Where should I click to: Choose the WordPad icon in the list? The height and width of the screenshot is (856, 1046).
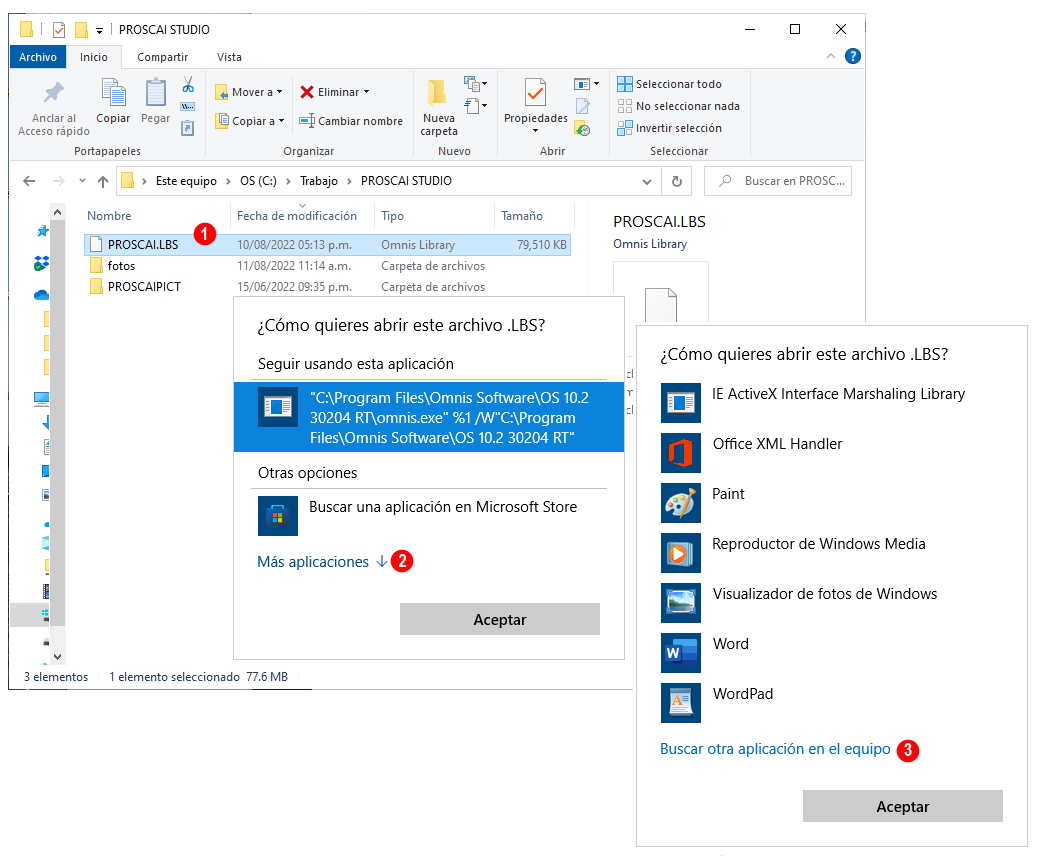pyautogui.click(x=680, y=703)
